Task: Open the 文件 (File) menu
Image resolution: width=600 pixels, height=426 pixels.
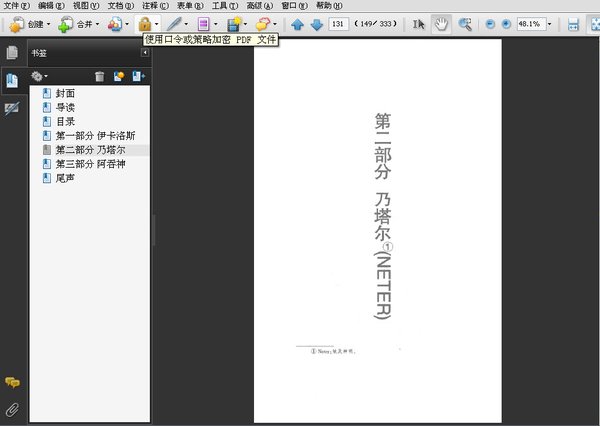Action: 16,5
